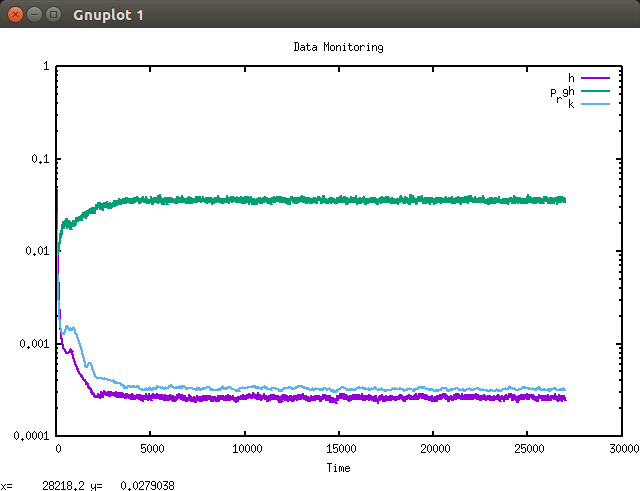Click the x-axis label '25000'
Image resolution: width=640 pixels, height=491 pixels.
point(529,449)
